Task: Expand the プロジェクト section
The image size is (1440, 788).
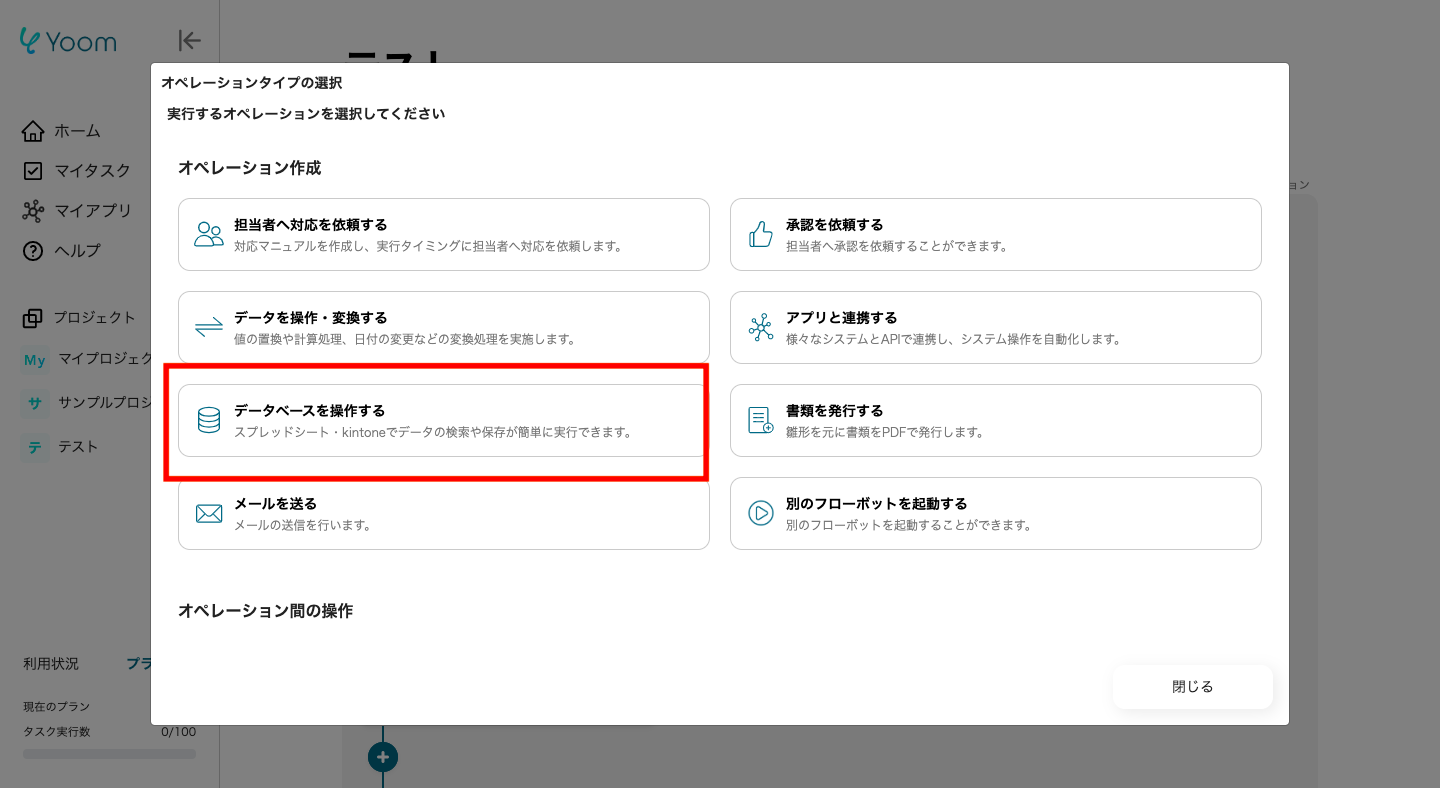Action: (93, 317)
